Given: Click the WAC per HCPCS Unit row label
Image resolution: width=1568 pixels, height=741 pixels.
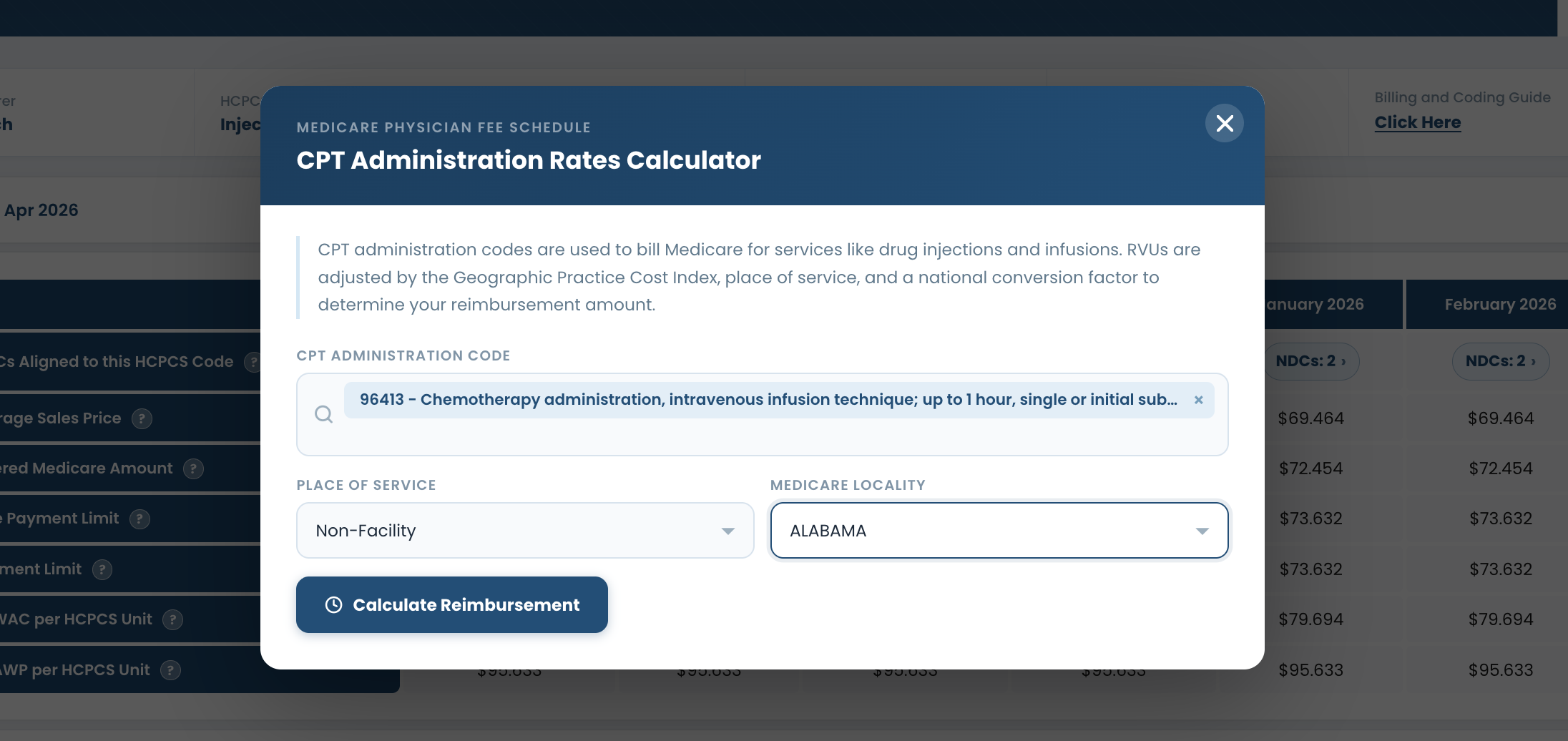Looking at the screenshot, I should [x=75, y=619].
